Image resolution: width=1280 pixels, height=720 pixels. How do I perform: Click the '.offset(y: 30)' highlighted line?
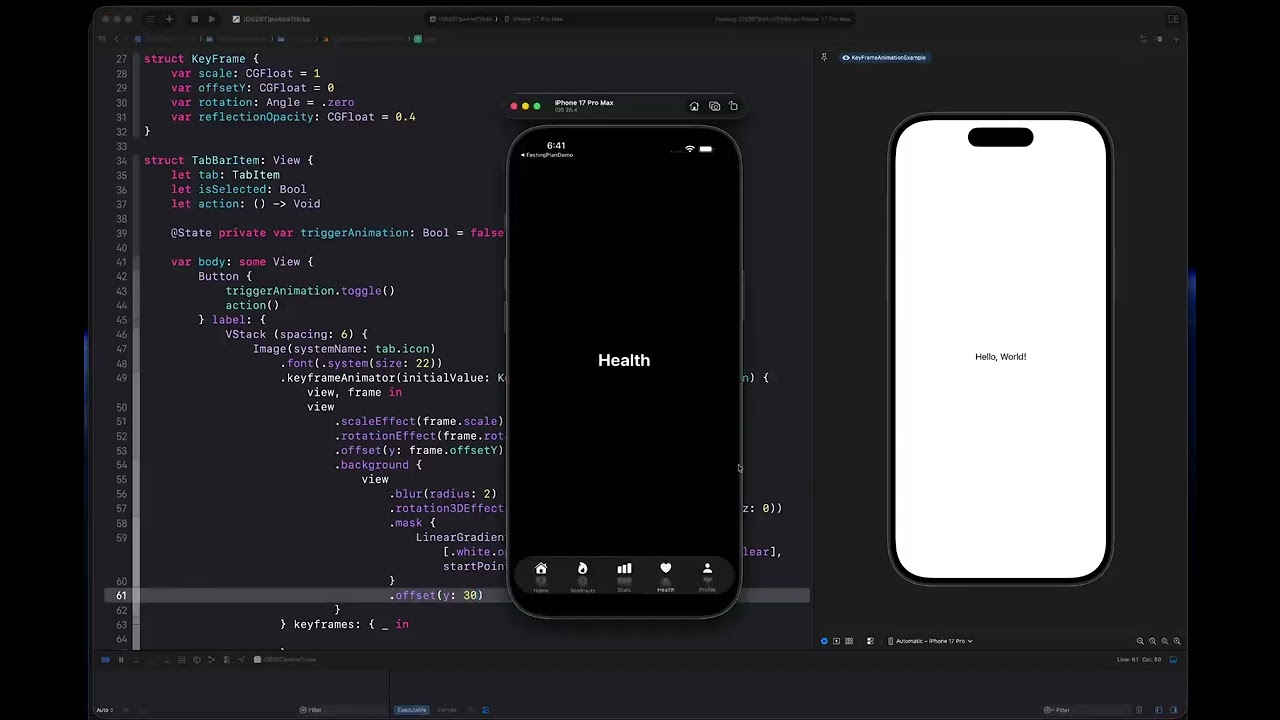[x=436, y=595]
